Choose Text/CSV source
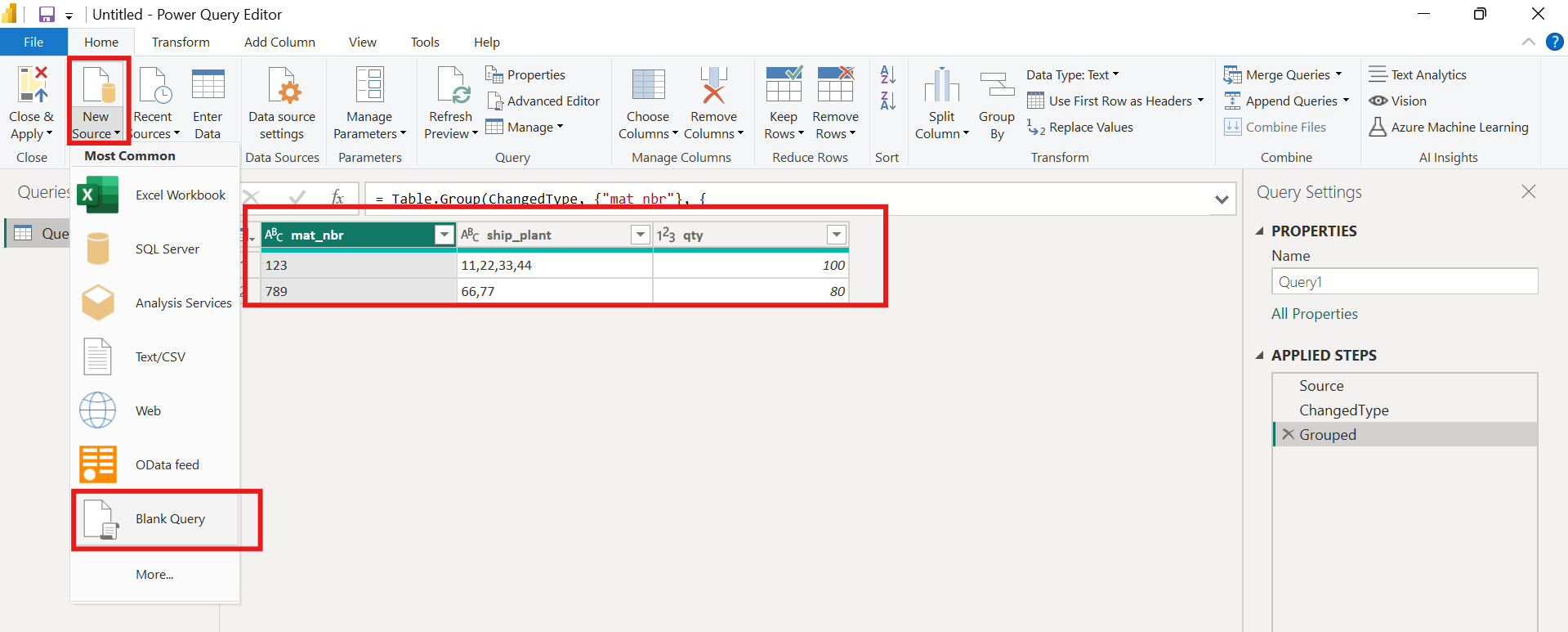The height and width of the screenshot is (632, 1568). [x=155, y=357]
